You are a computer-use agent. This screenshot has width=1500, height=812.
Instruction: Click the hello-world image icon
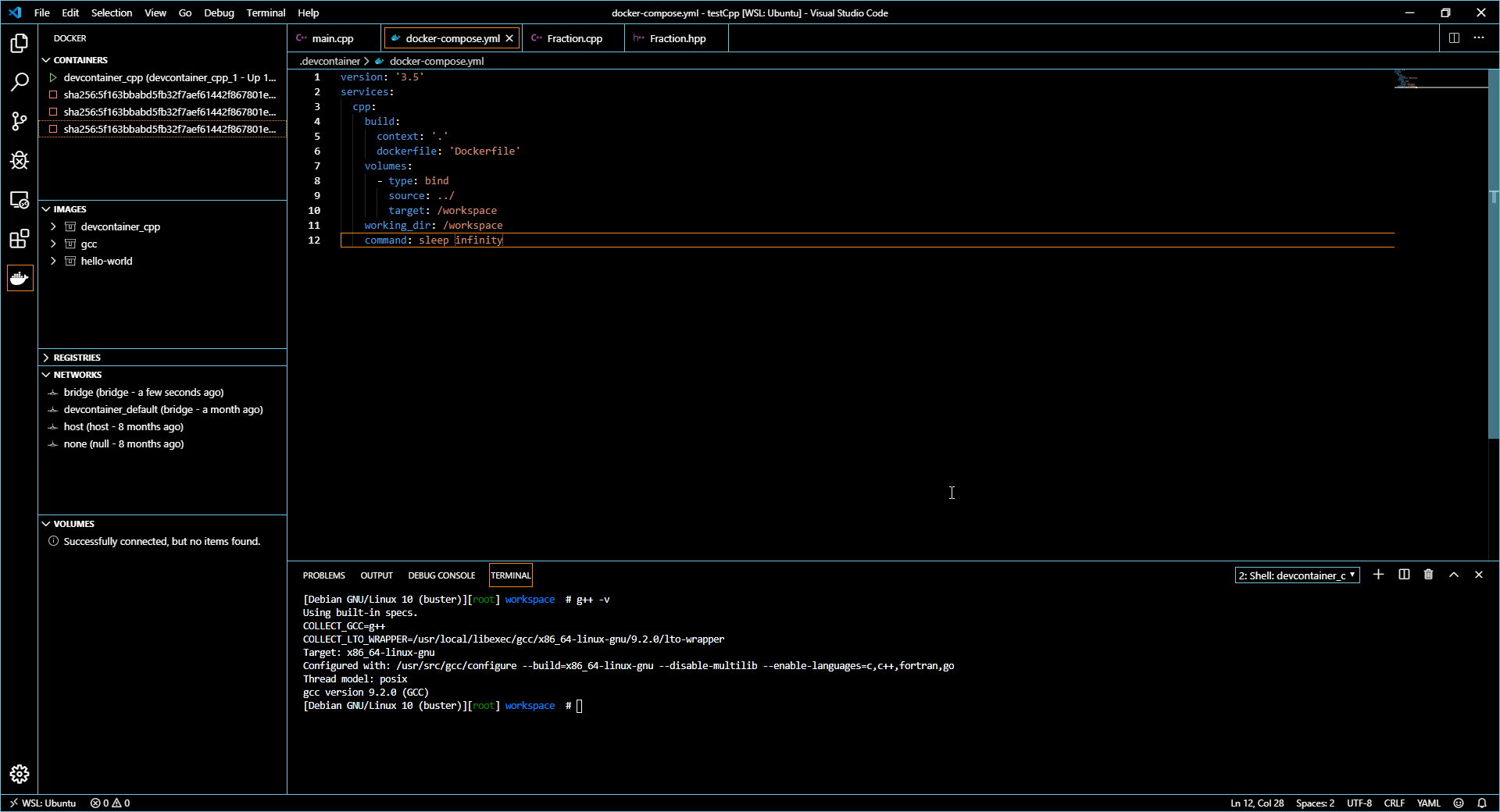pos(70,261)
